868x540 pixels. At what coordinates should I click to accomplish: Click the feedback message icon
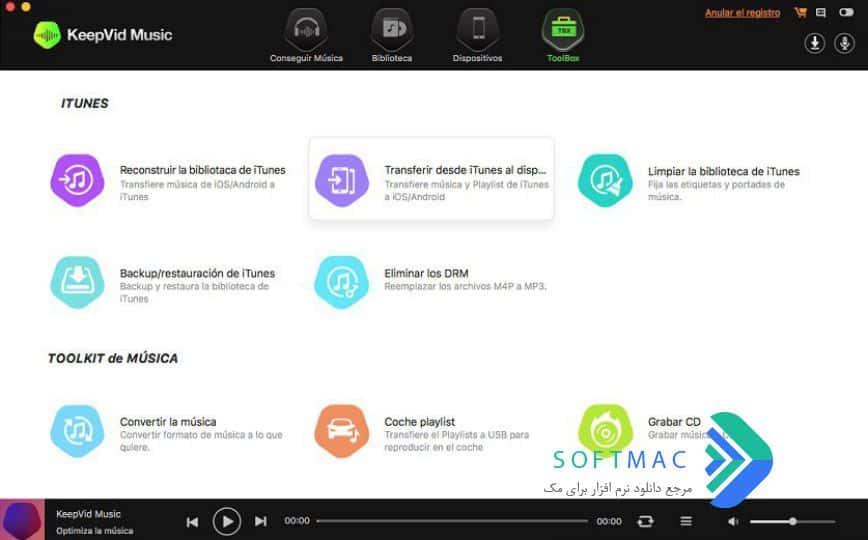click(821, 12)
